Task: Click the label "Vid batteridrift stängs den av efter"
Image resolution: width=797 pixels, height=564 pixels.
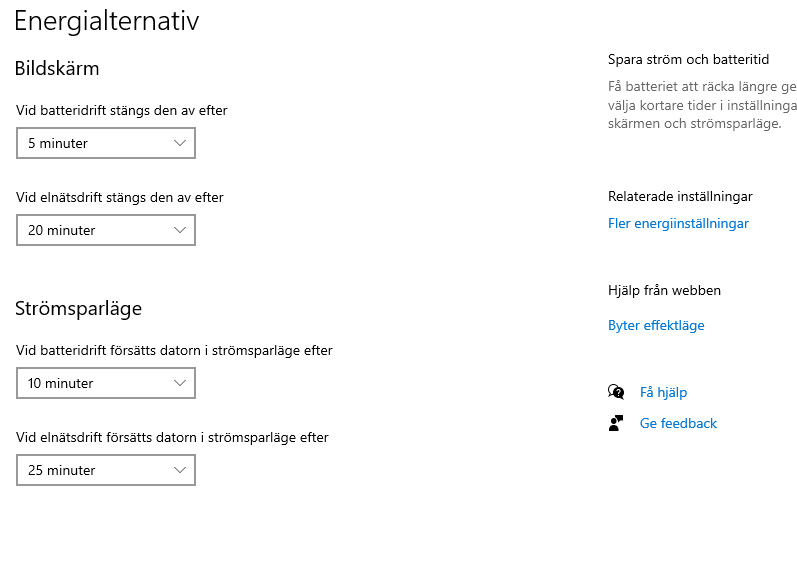Action: [x=122, y=110]
